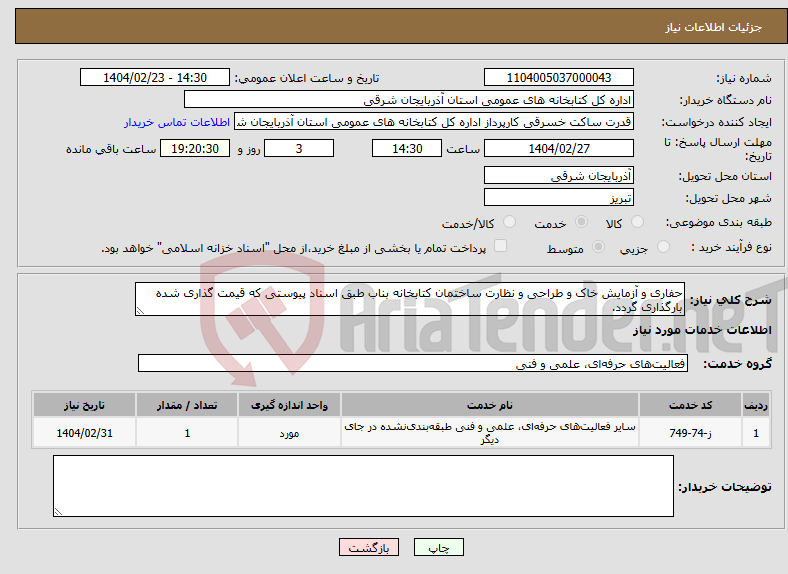
Task: Click the remaining days field showing 3
Action: tap(299, 148)
